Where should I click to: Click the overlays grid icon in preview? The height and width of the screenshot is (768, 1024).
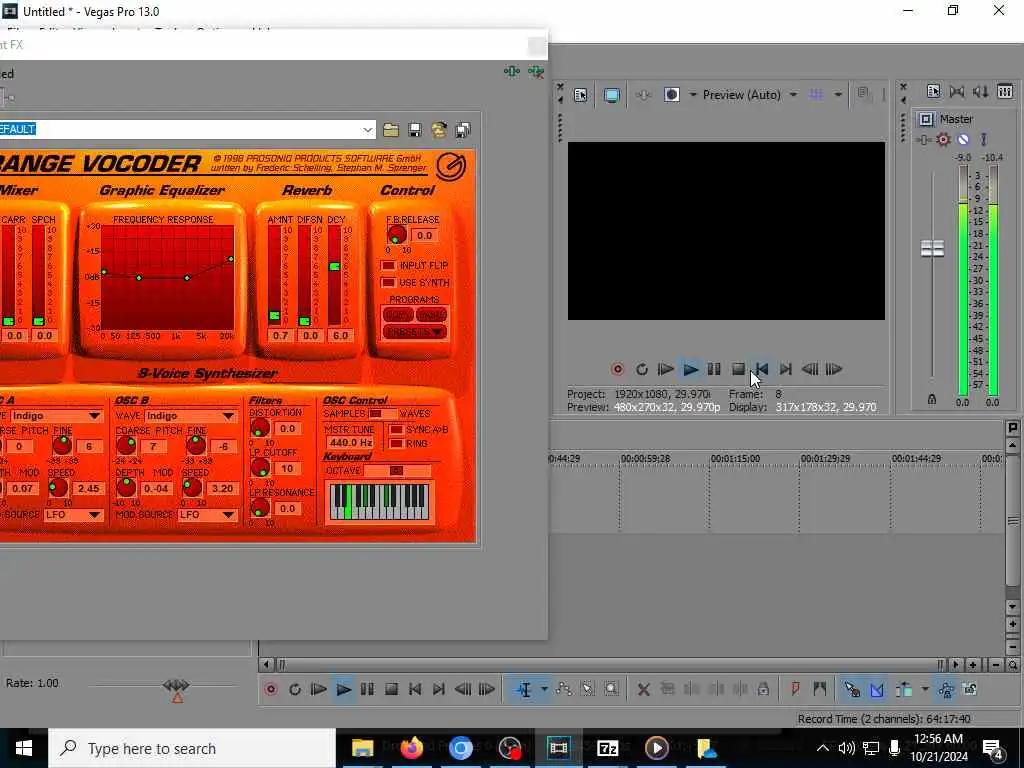(x=816, y=95)
